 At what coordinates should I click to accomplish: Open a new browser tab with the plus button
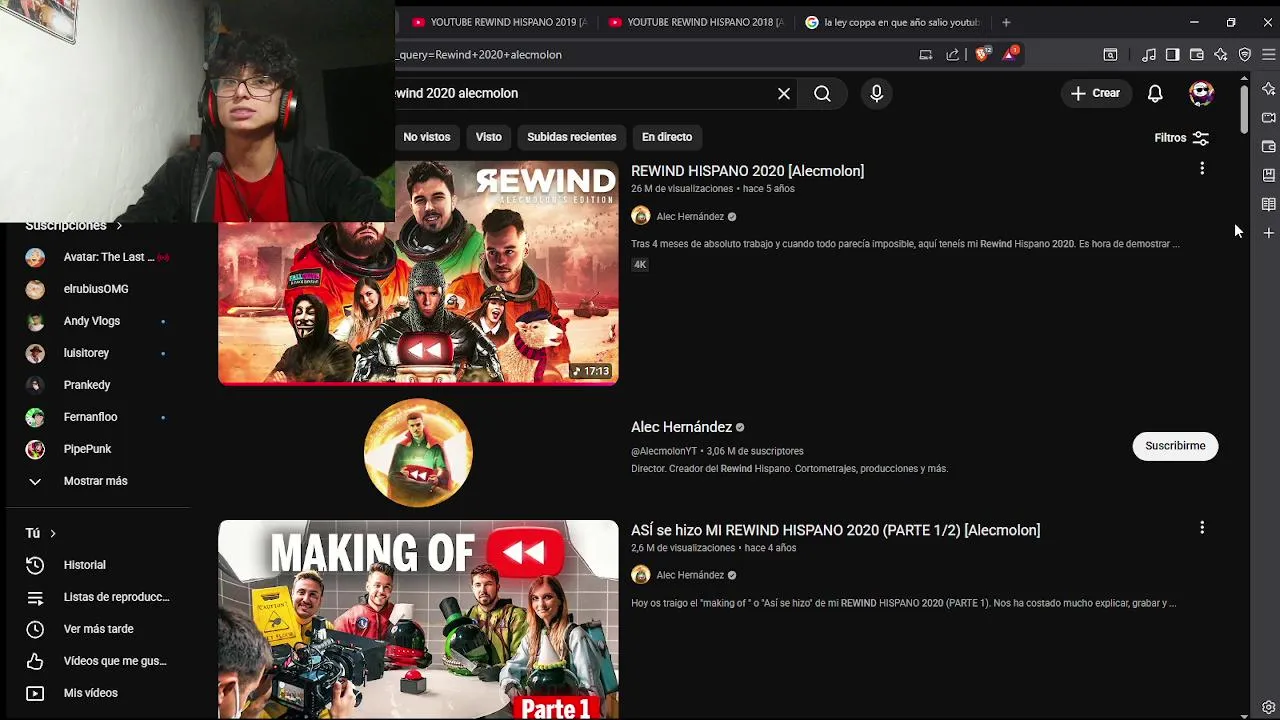[1006, 22]
